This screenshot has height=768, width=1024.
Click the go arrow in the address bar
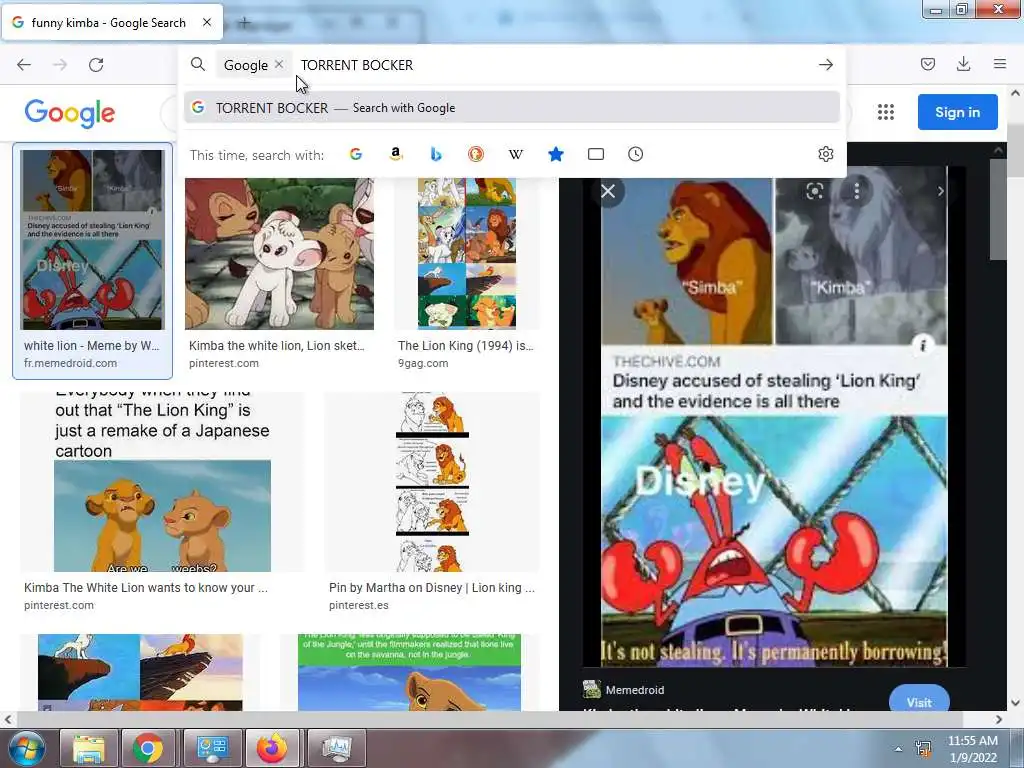825,65
